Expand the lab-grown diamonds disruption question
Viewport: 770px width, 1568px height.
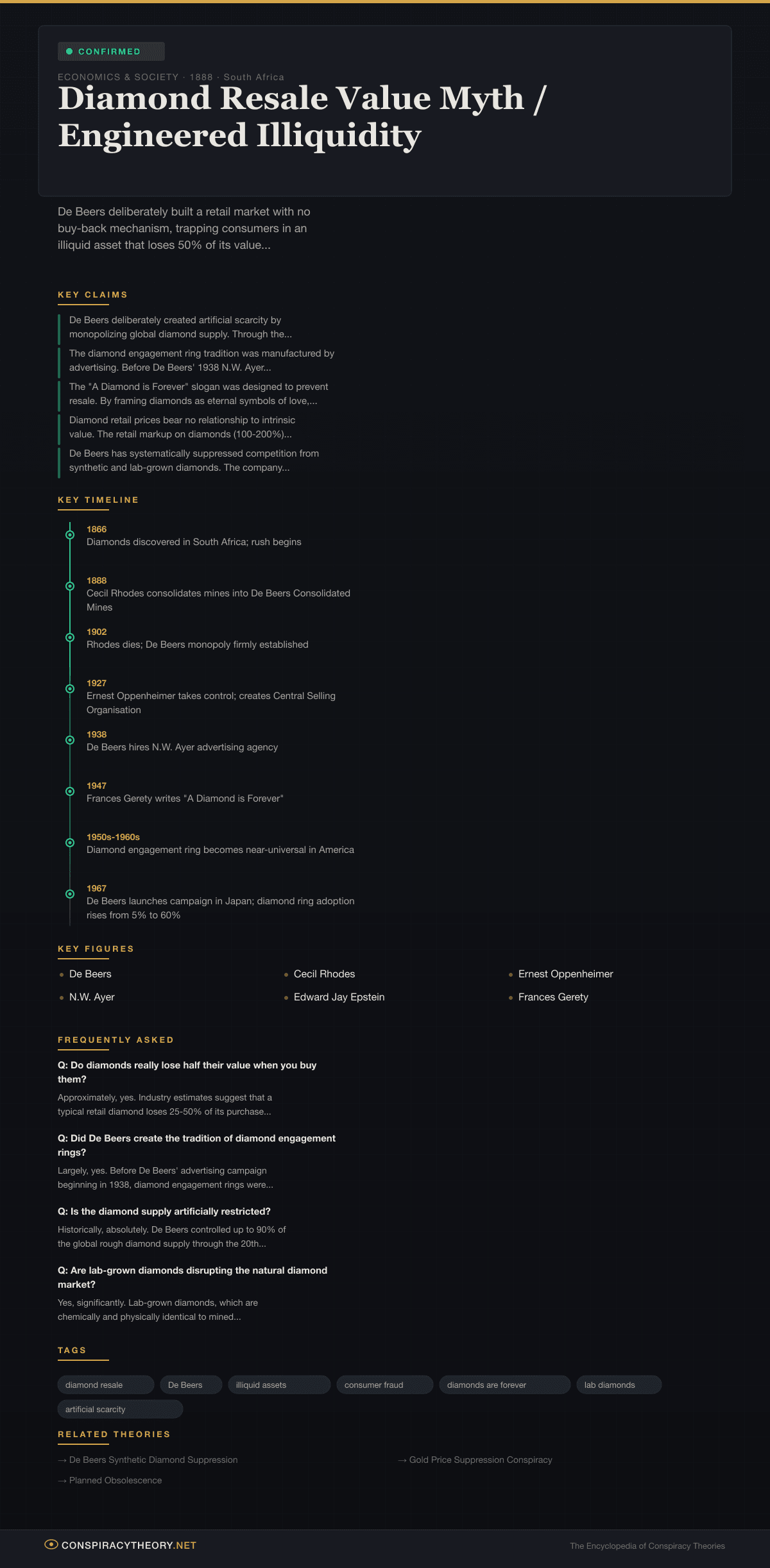[x=192, y=1277]
